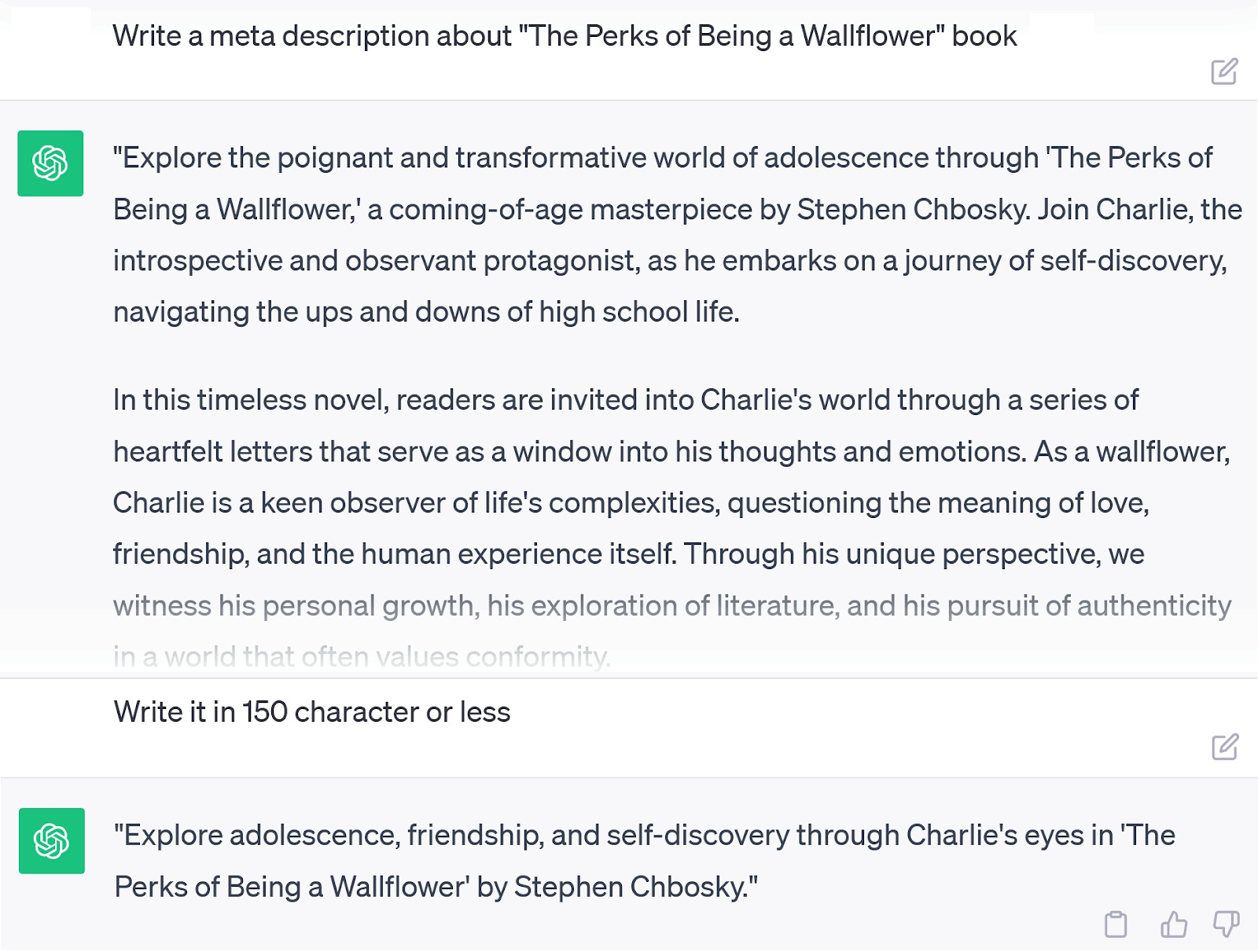The height and width of the screenshot is (952, 1258).
Task: Edit the meta description prompt message
Action: [1224, 72]
